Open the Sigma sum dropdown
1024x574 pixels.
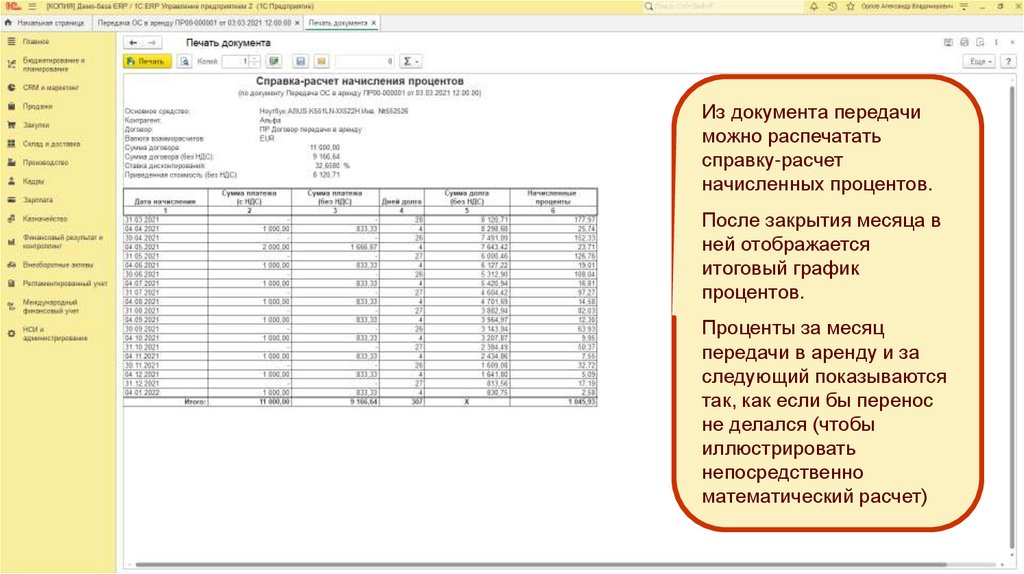[411, 61]
